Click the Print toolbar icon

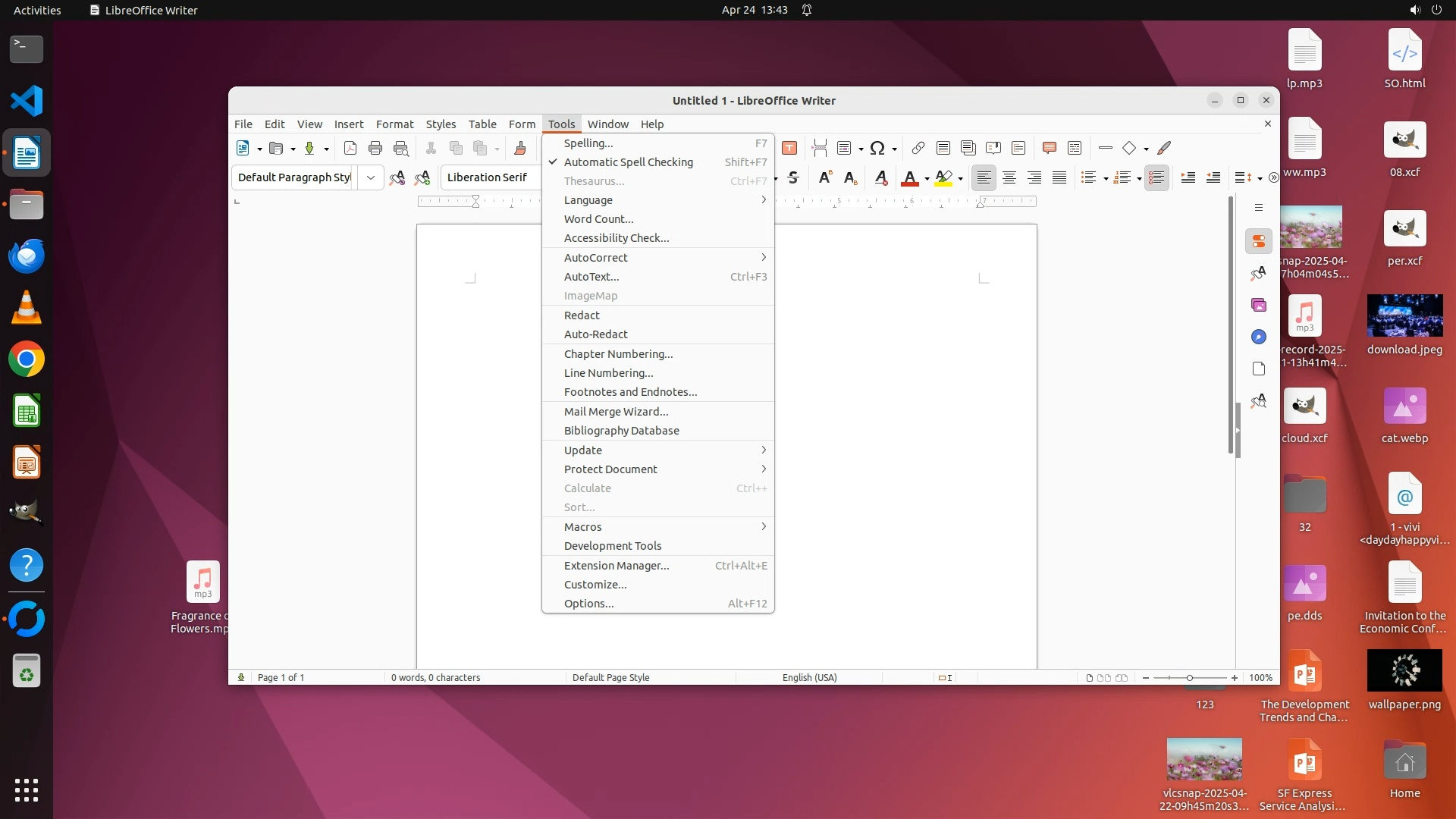coord(375,148)
